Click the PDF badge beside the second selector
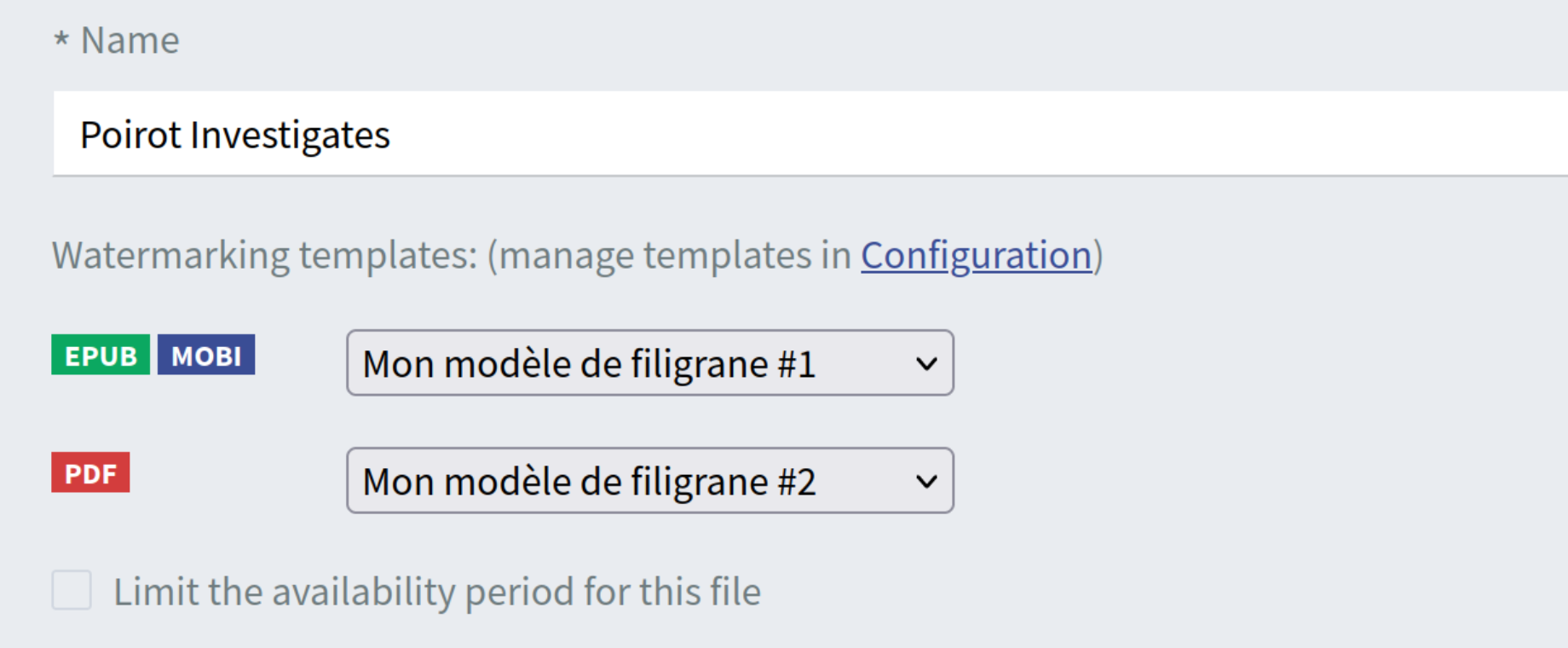The image size is (1568, 648). (89, 473)
